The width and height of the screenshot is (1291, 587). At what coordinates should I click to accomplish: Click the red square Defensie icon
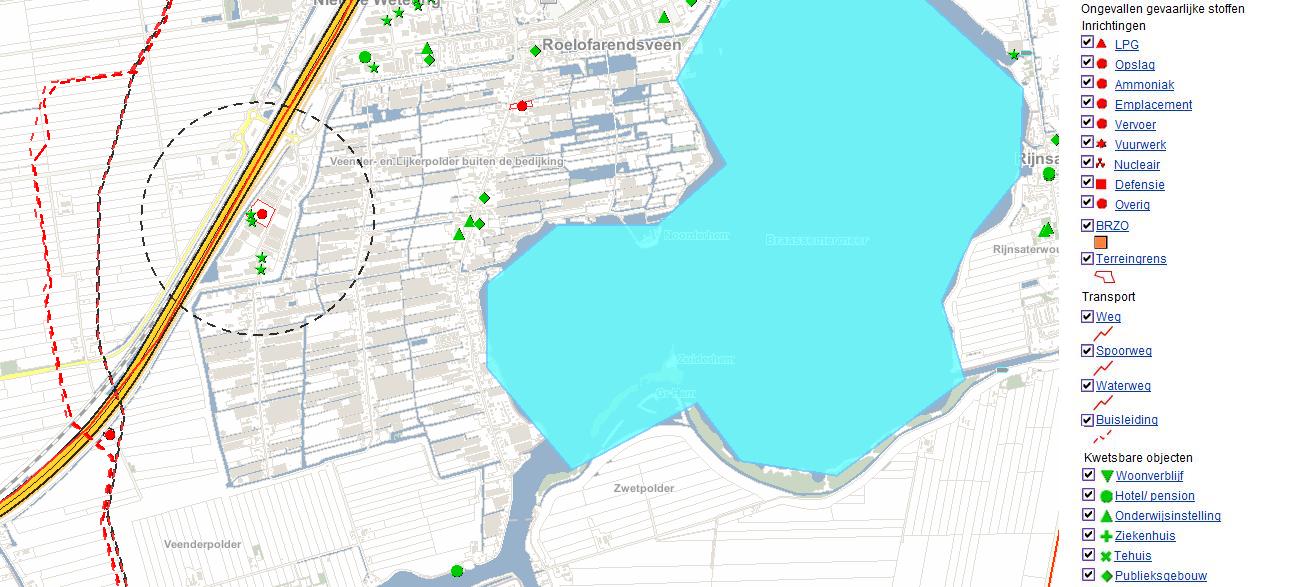pos(1101,184)
